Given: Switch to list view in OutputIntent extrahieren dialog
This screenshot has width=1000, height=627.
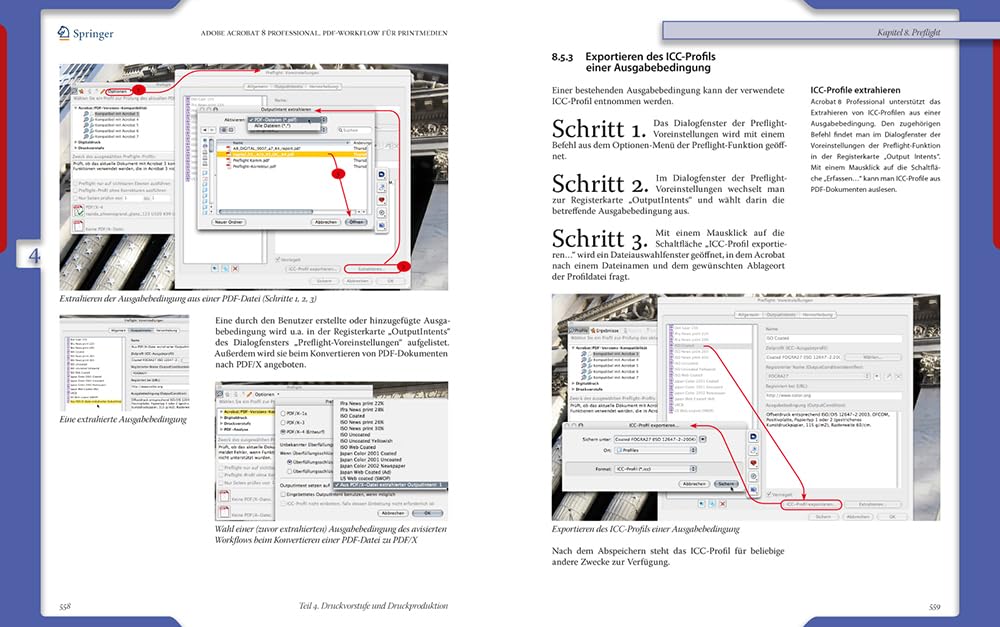Looking at the screenshot, I should (230, 129).
